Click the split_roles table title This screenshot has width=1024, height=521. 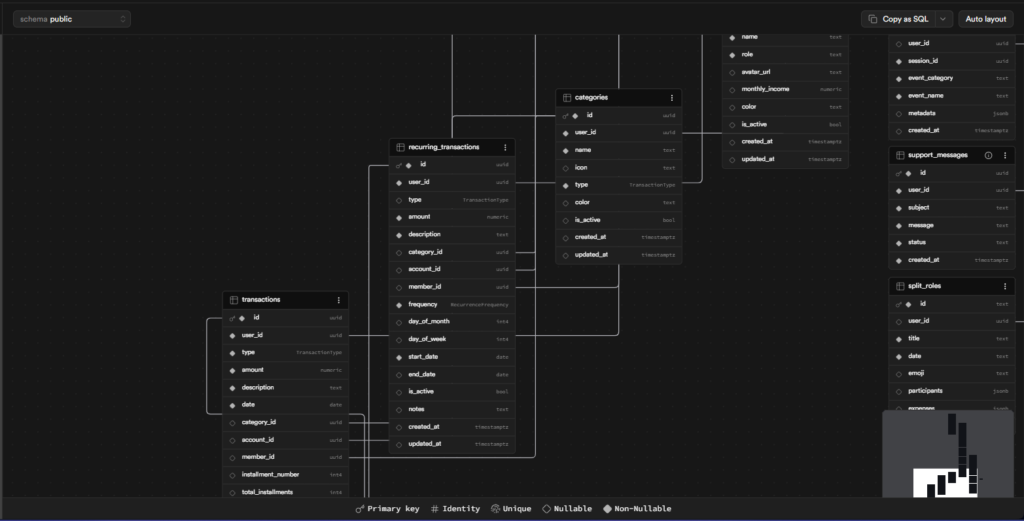pyautogui.click(x=924, y=286)
